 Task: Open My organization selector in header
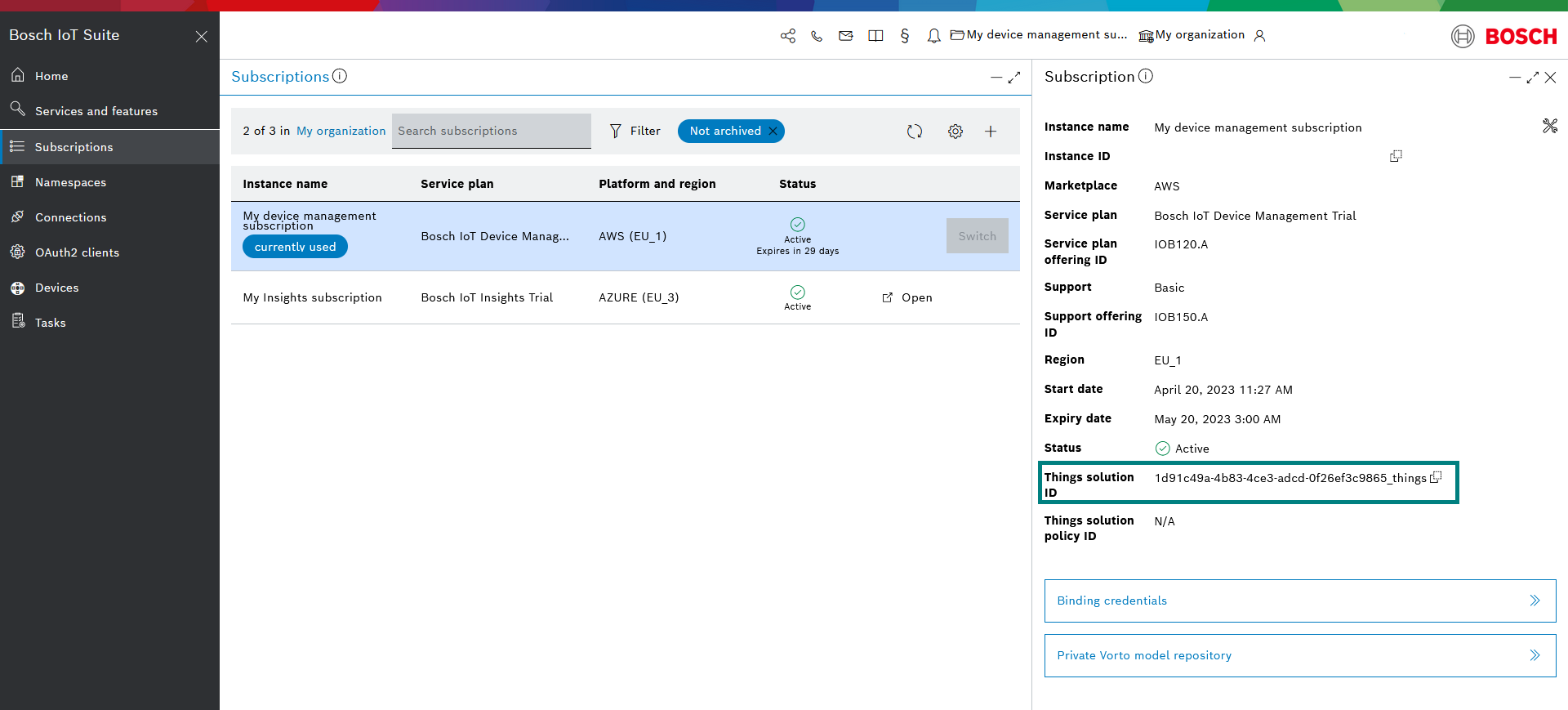coord(1192,35)
